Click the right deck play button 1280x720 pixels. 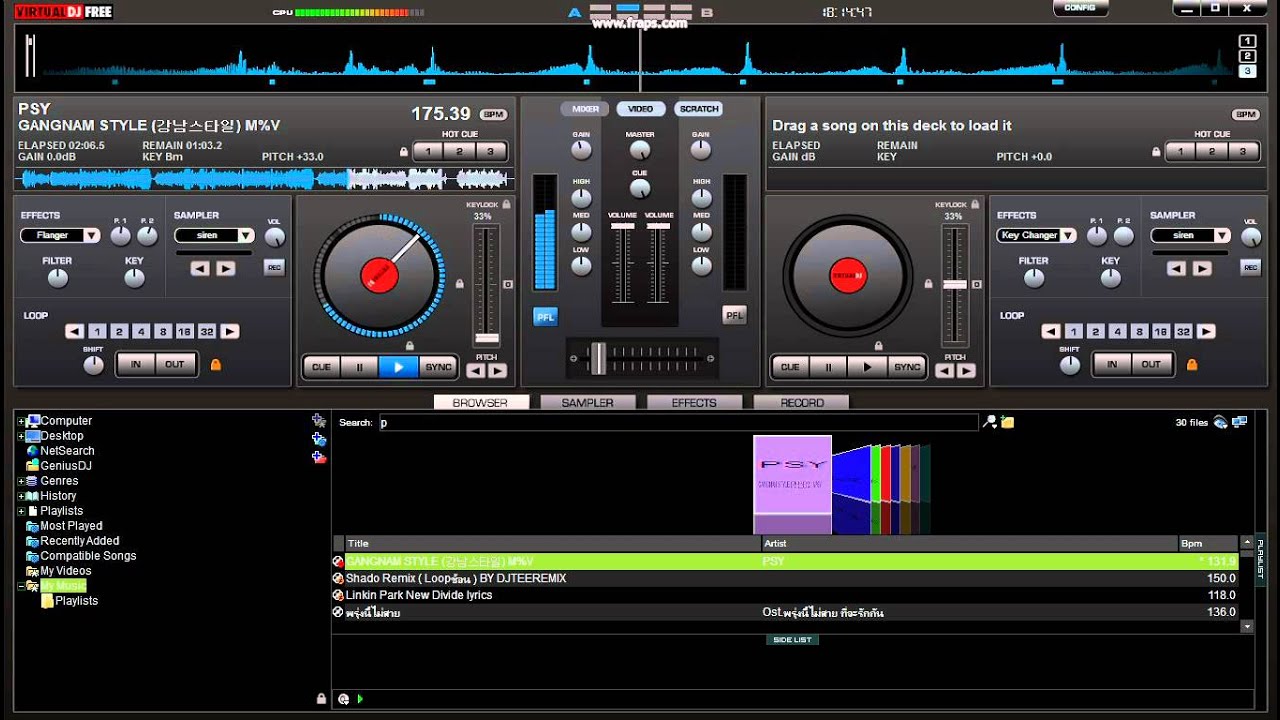[867, 367]
